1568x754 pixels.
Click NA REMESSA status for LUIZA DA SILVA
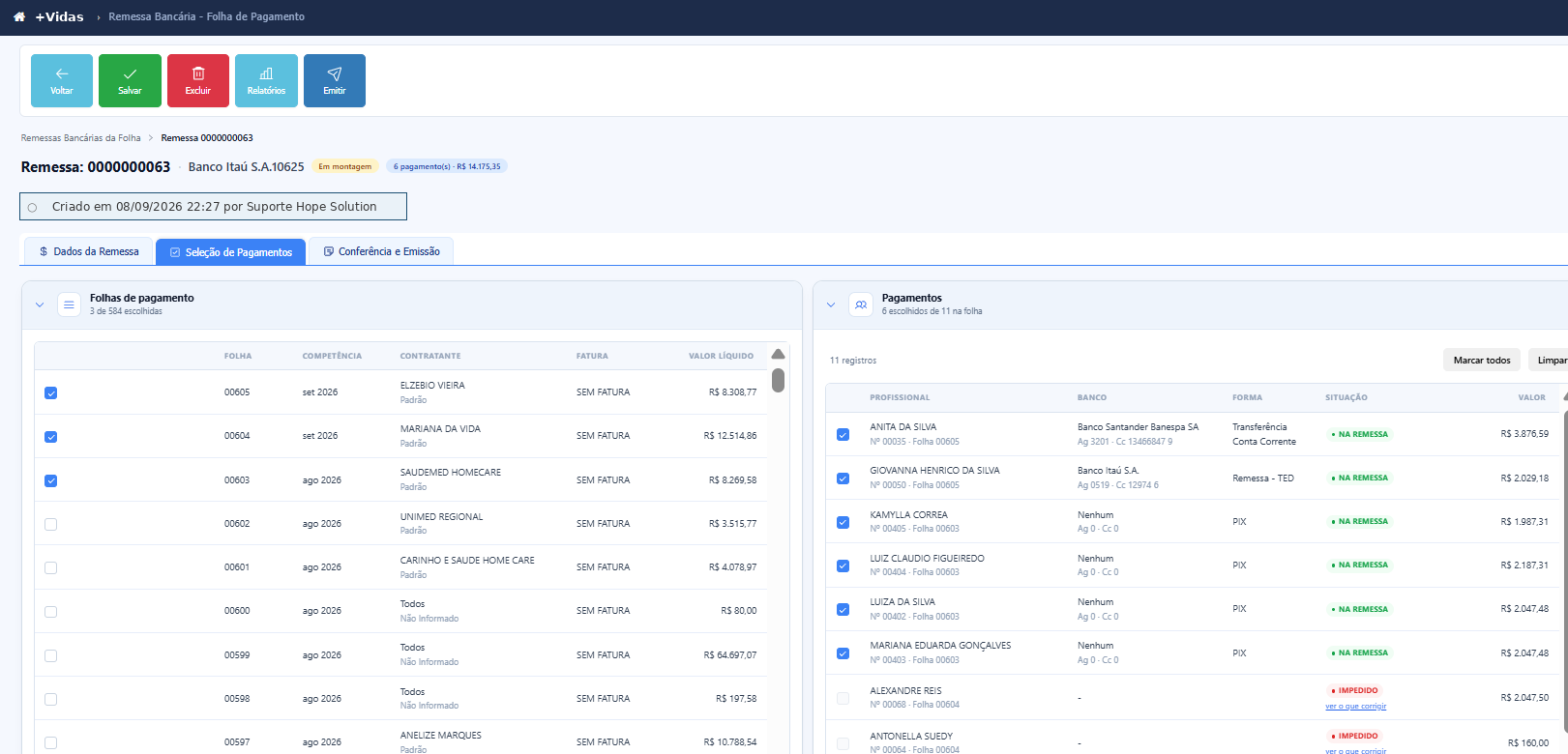[1360, 609]
